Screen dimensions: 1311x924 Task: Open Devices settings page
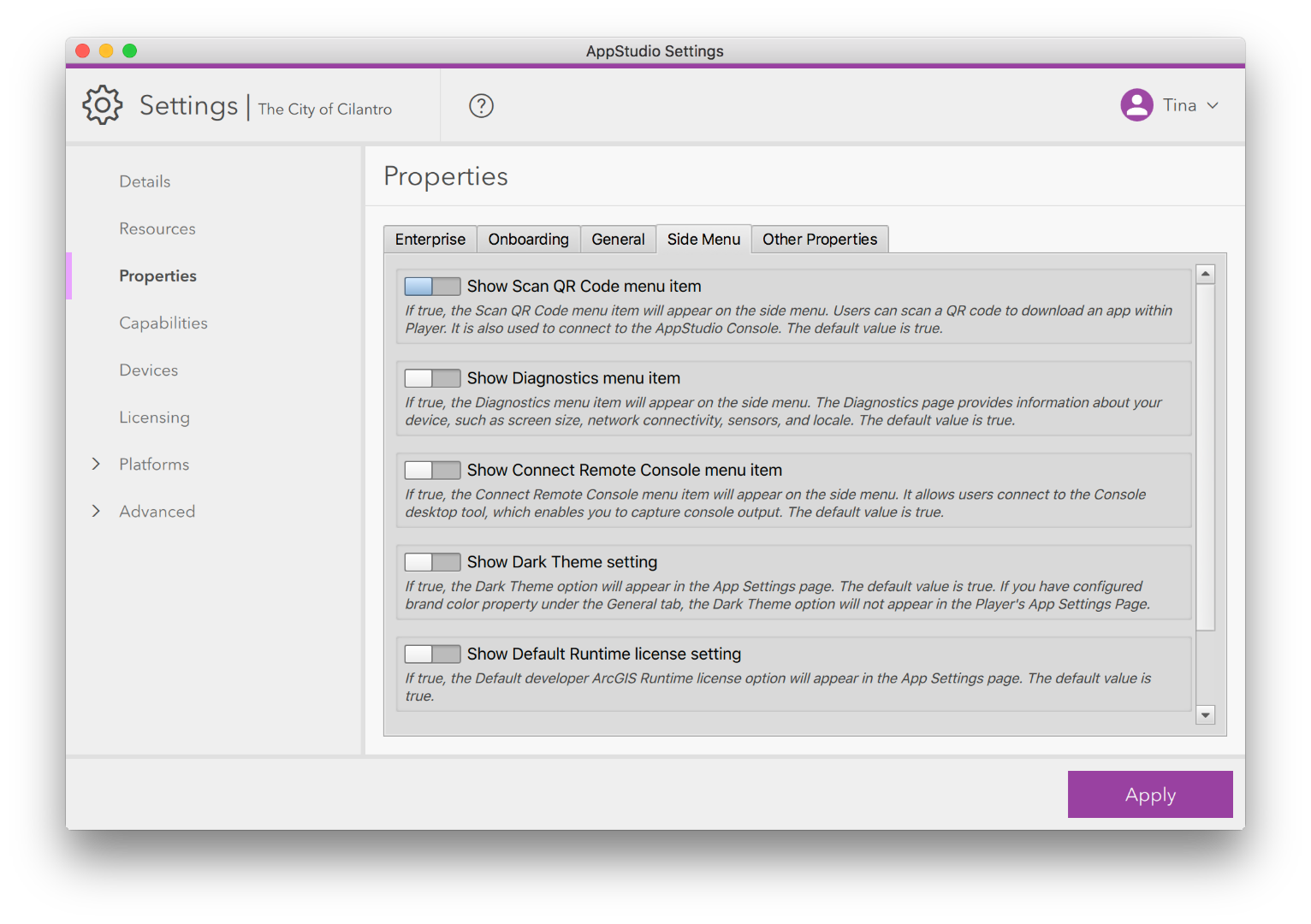[149, 370]
